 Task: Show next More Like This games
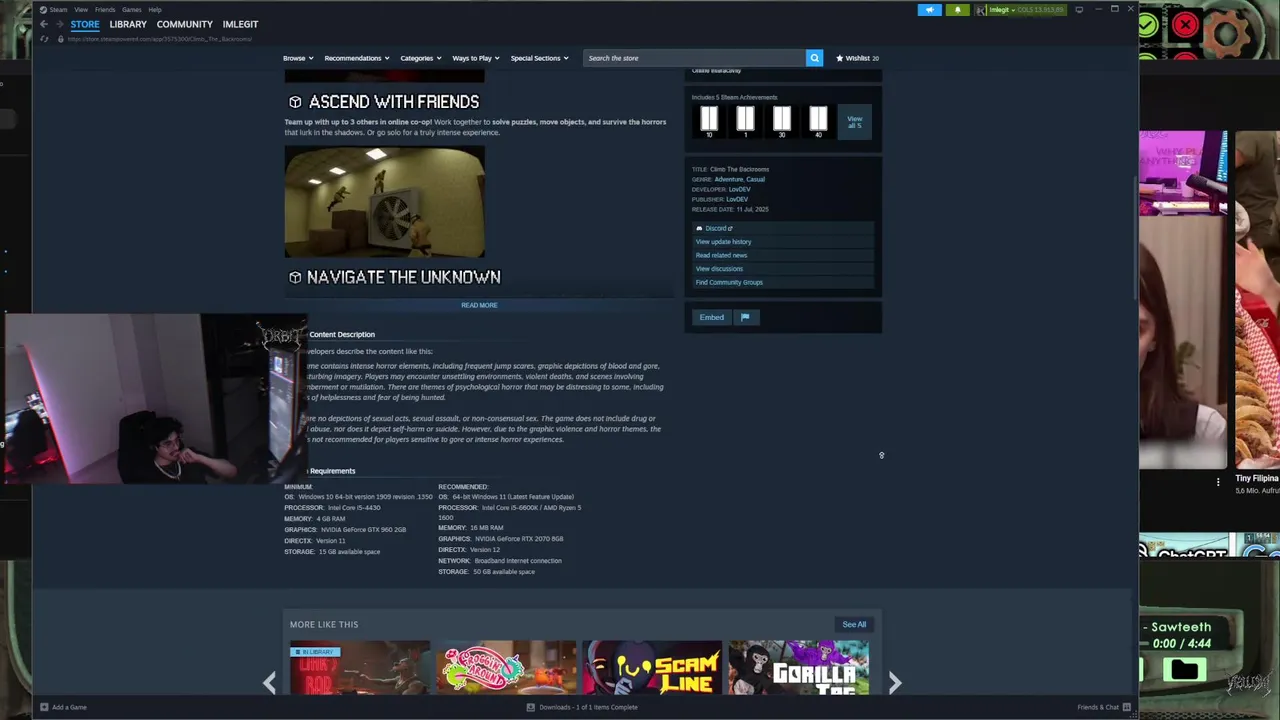coord(895,683)
